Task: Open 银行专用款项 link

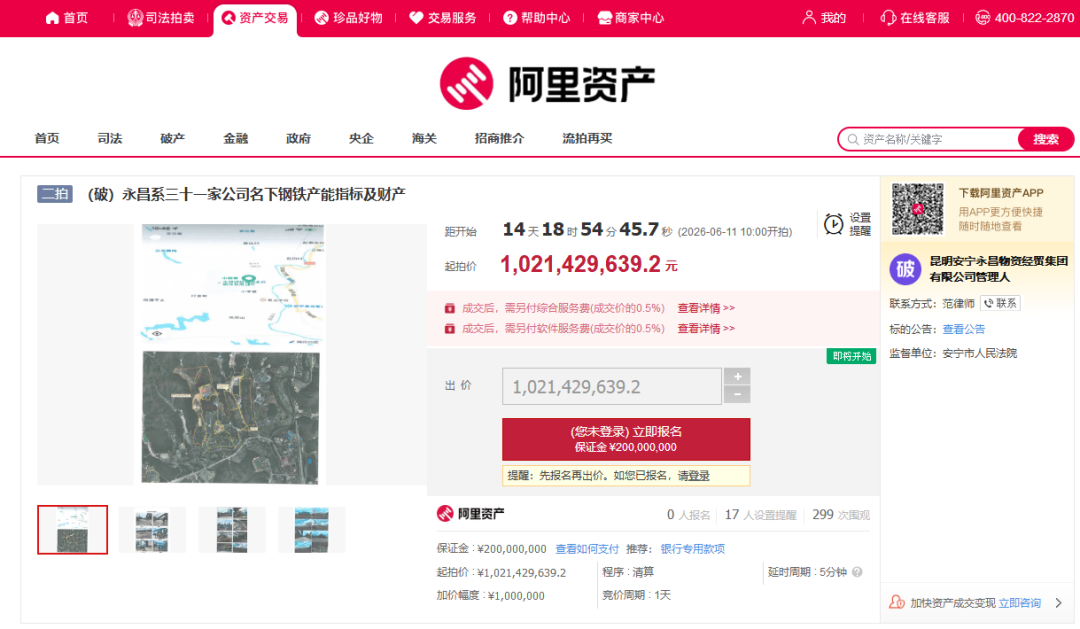Action: (693, 549)
